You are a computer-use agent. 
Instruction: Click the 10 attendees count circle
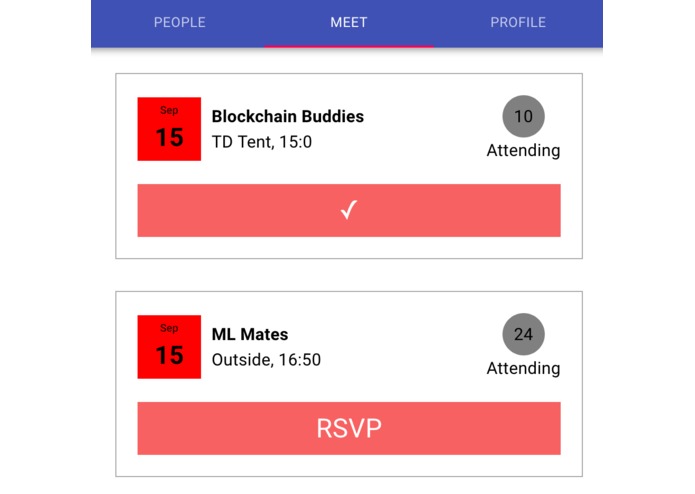click(x=523, y=116)
